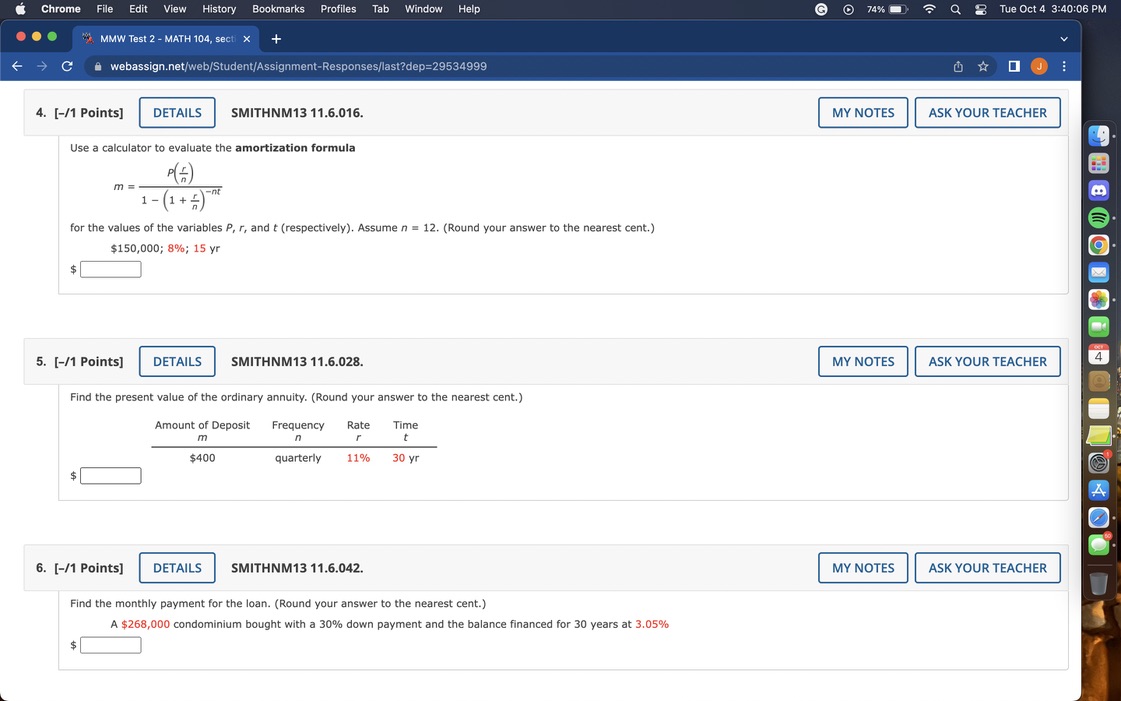Open Spotlight search in the menu bar
Image resolution: width=1121 pixels, height=701 pixels.
click(x=955, y=9)
